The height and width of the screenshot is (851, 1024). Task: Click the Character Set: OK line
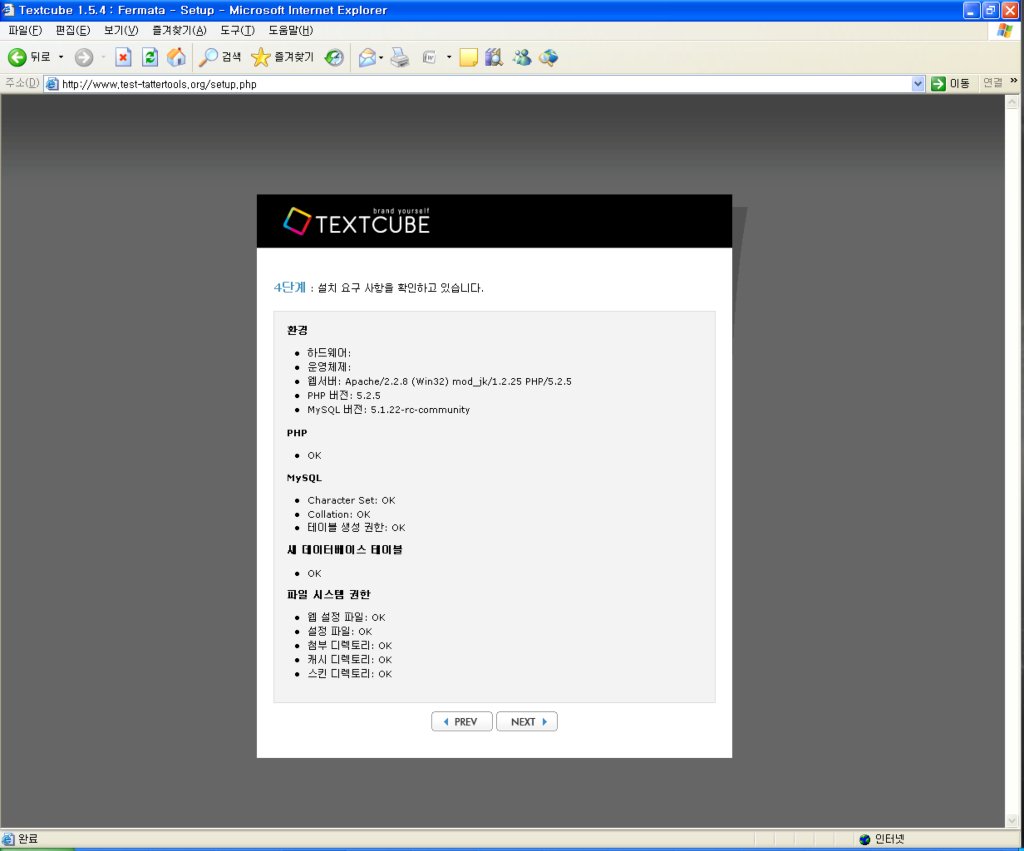coord(351,500)
